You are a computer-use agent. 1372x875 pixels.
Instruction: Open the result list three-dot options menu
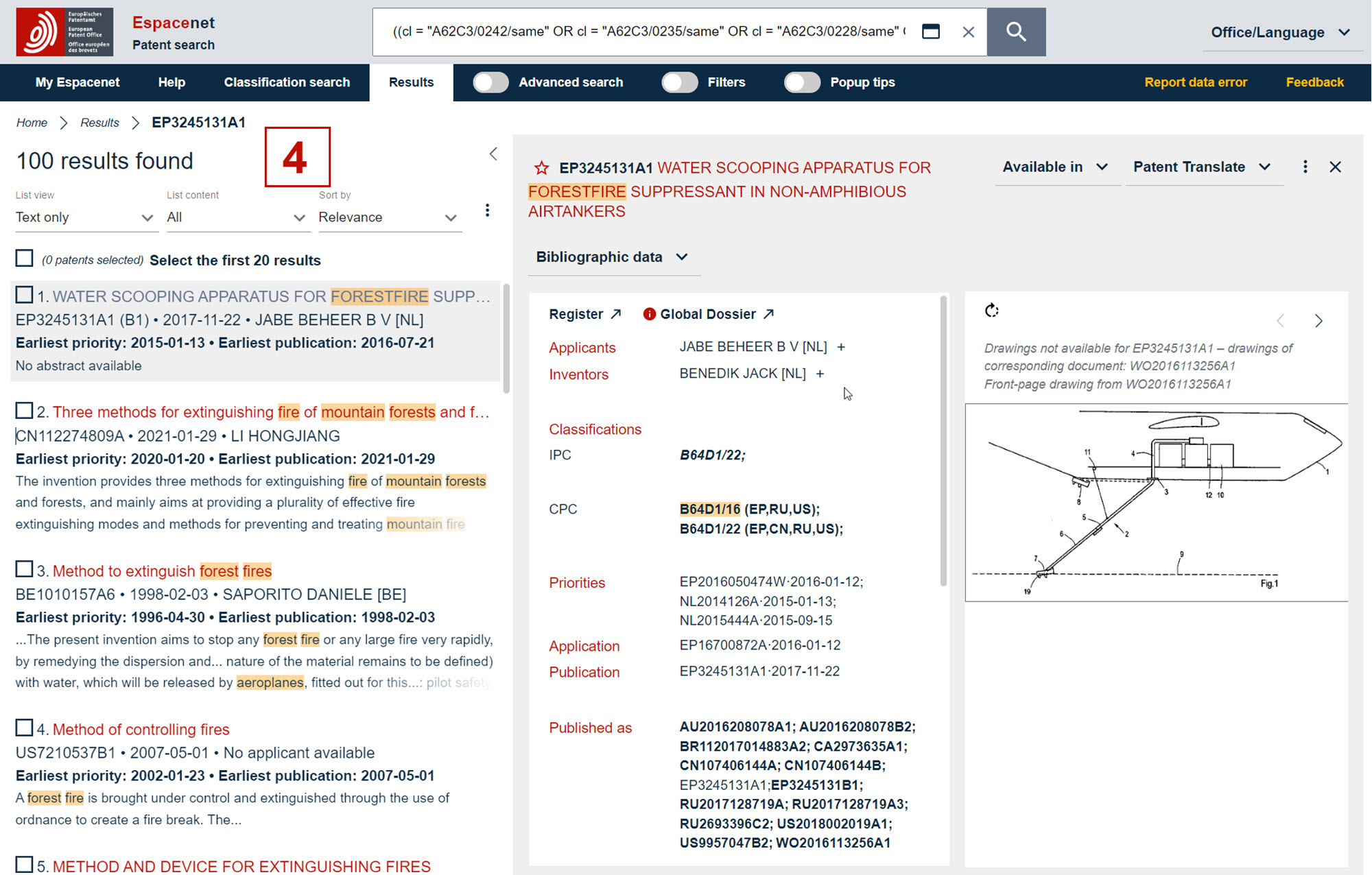pos(487,210)
